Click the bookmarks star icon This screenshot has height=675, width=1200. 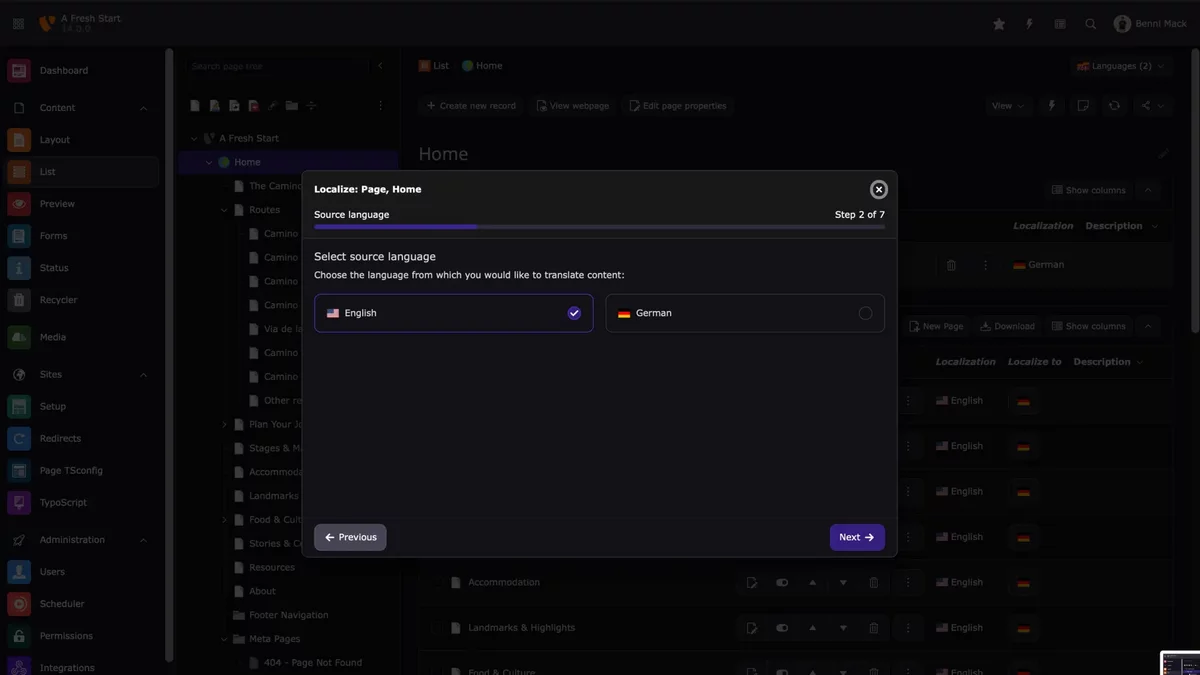tap(999, 24)
